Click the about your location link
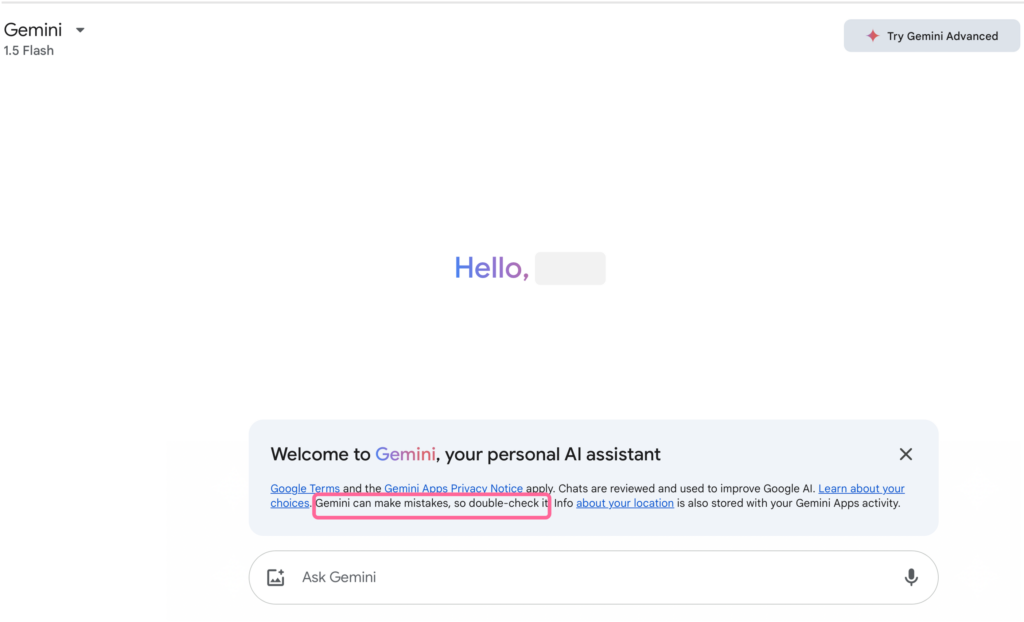The image size is (1024, 622). coord(624,503)
